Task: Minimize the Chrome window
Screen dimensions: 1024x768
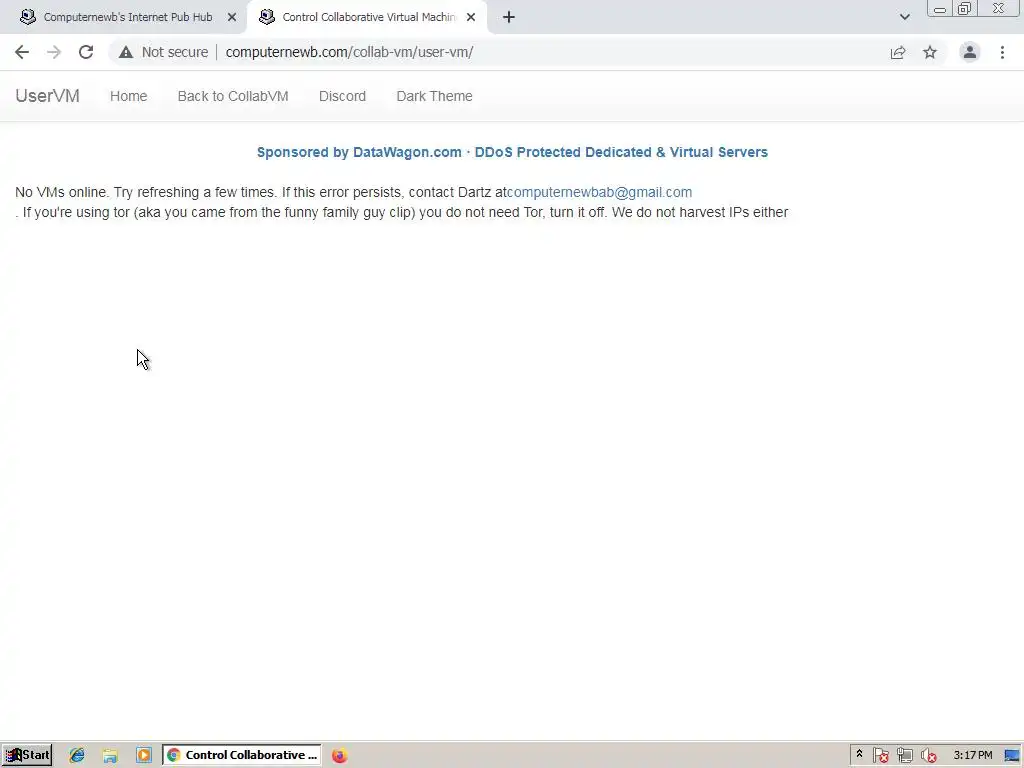Action: [x=940, y=9]
